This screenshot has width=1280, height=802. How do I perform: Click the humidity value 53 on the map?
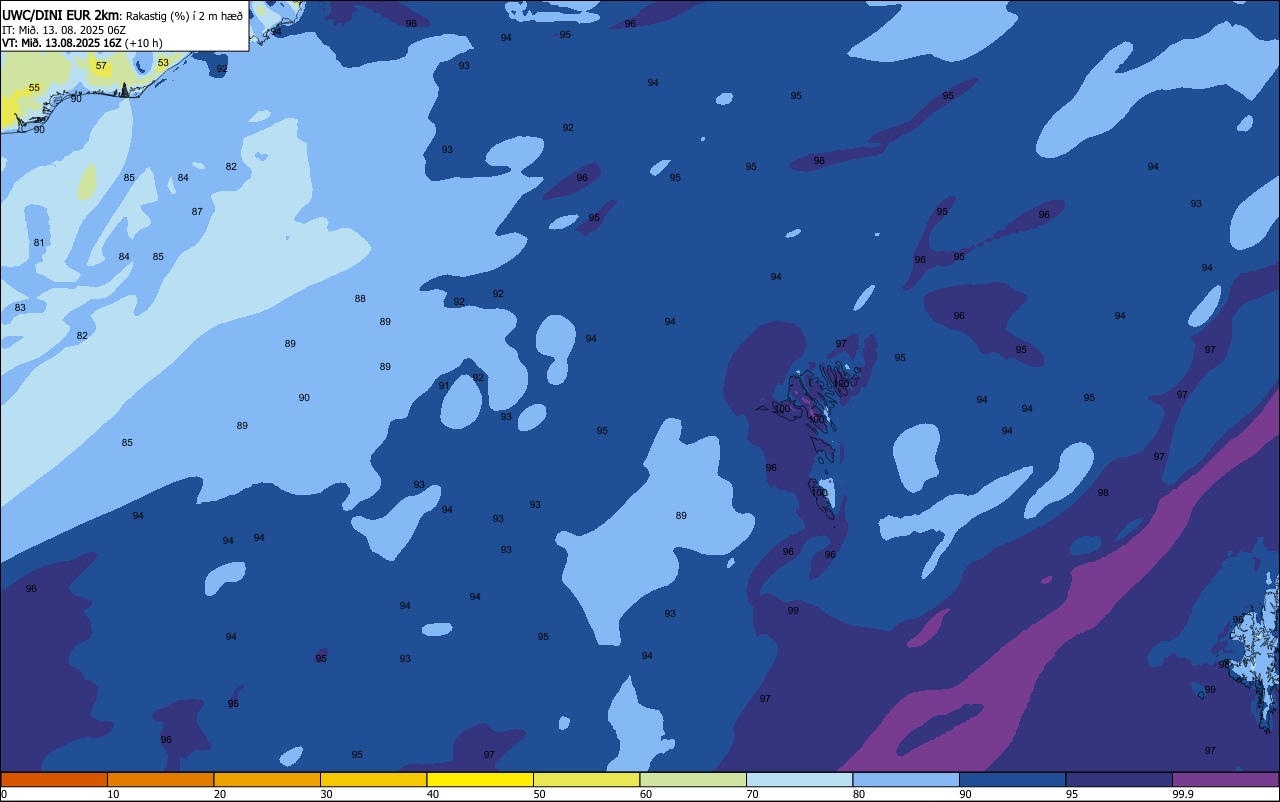(163, 63)
